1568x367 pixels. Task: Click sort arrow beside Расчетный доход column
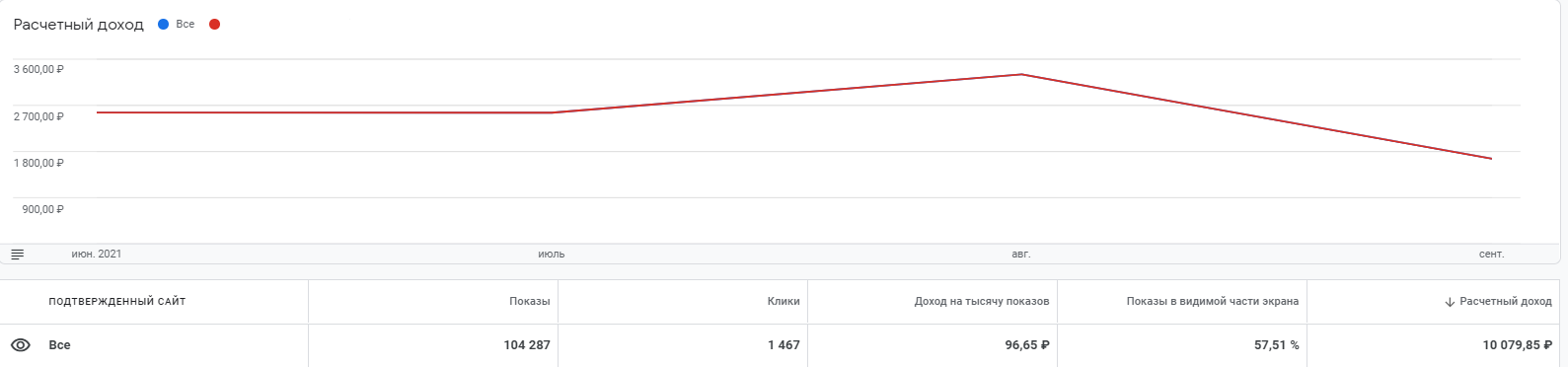[x=1450, y=302]
